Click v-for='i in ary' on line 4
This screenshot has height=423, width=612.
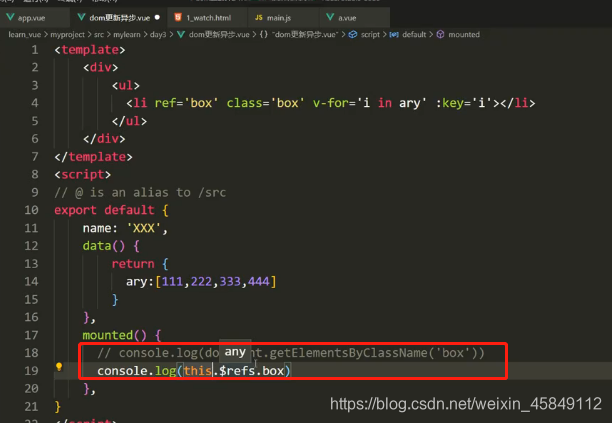click(370, 103)
